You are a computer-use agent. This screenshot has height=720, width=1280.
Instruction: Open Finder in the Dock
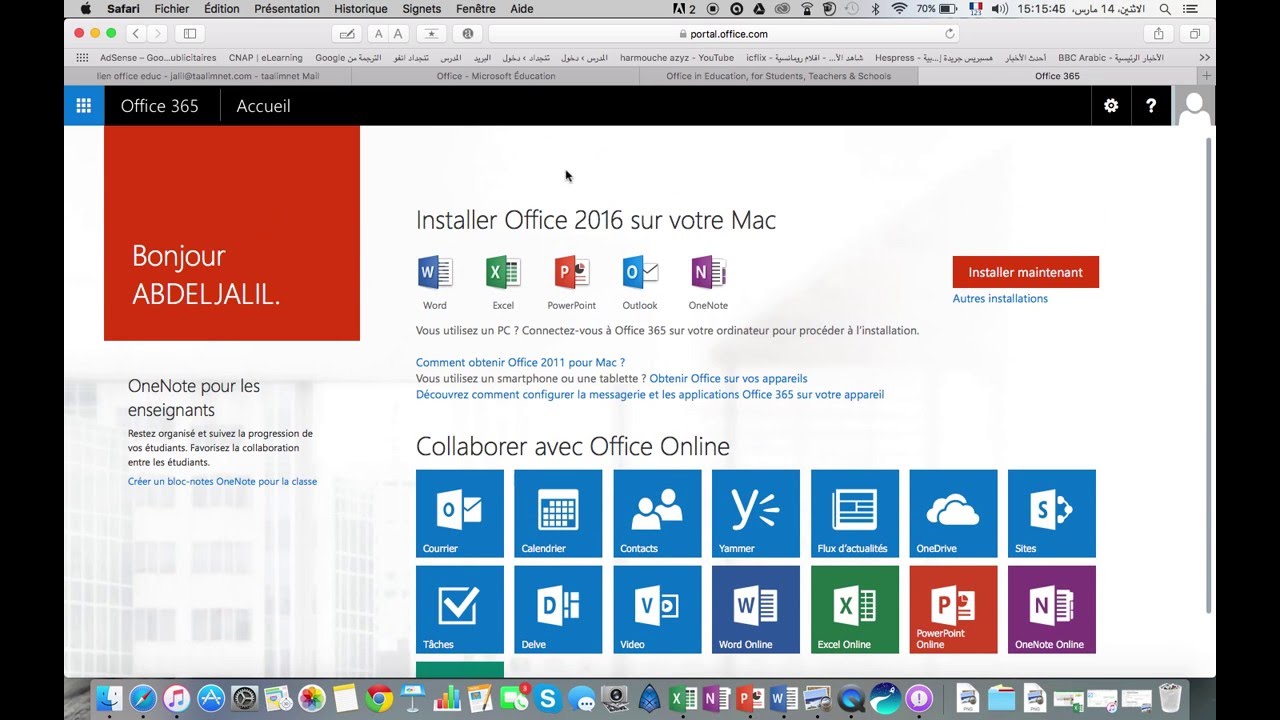pos(111,699)
